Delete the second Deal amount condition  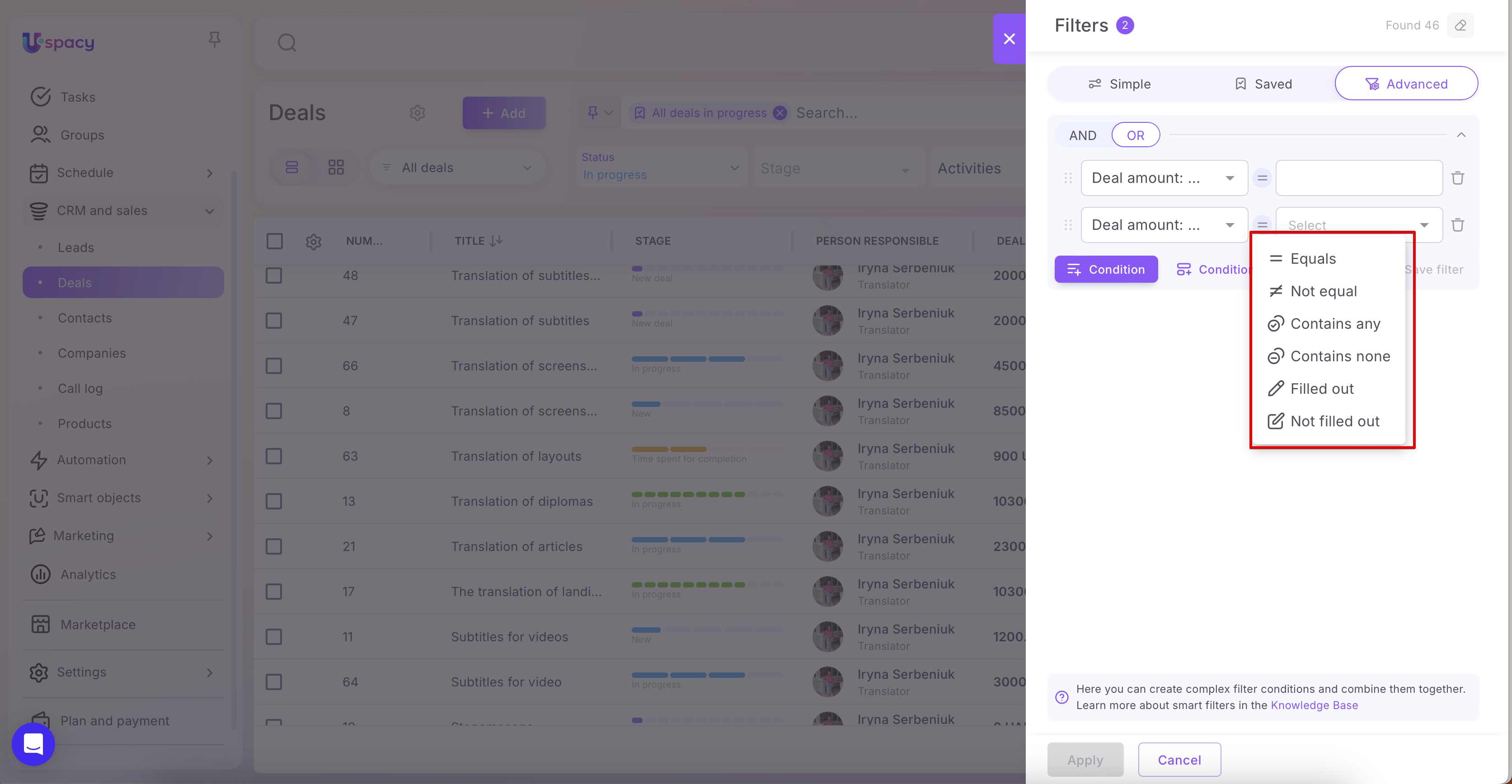click(1457, 224)
